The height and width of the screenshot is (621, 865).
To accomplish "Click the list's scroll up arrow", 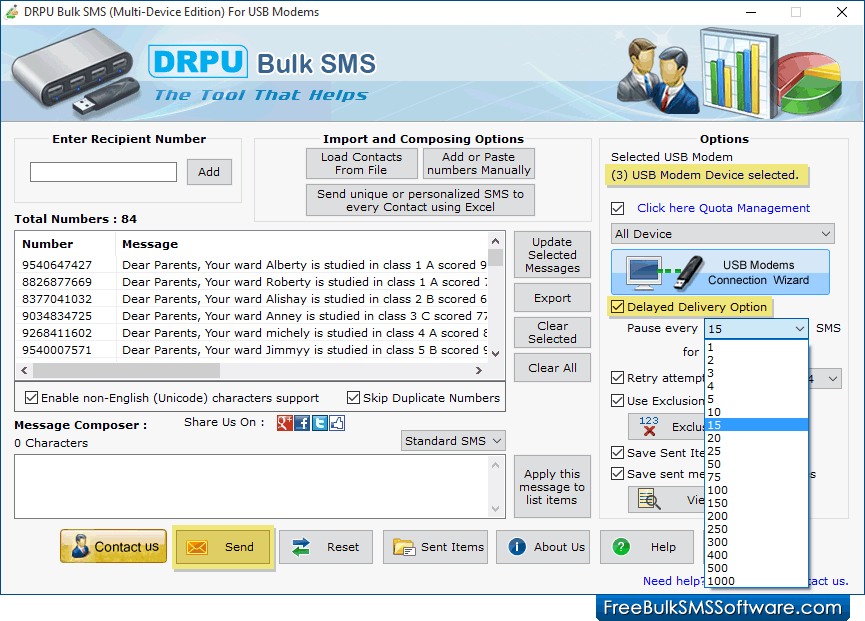I will [x=495, y=241].
